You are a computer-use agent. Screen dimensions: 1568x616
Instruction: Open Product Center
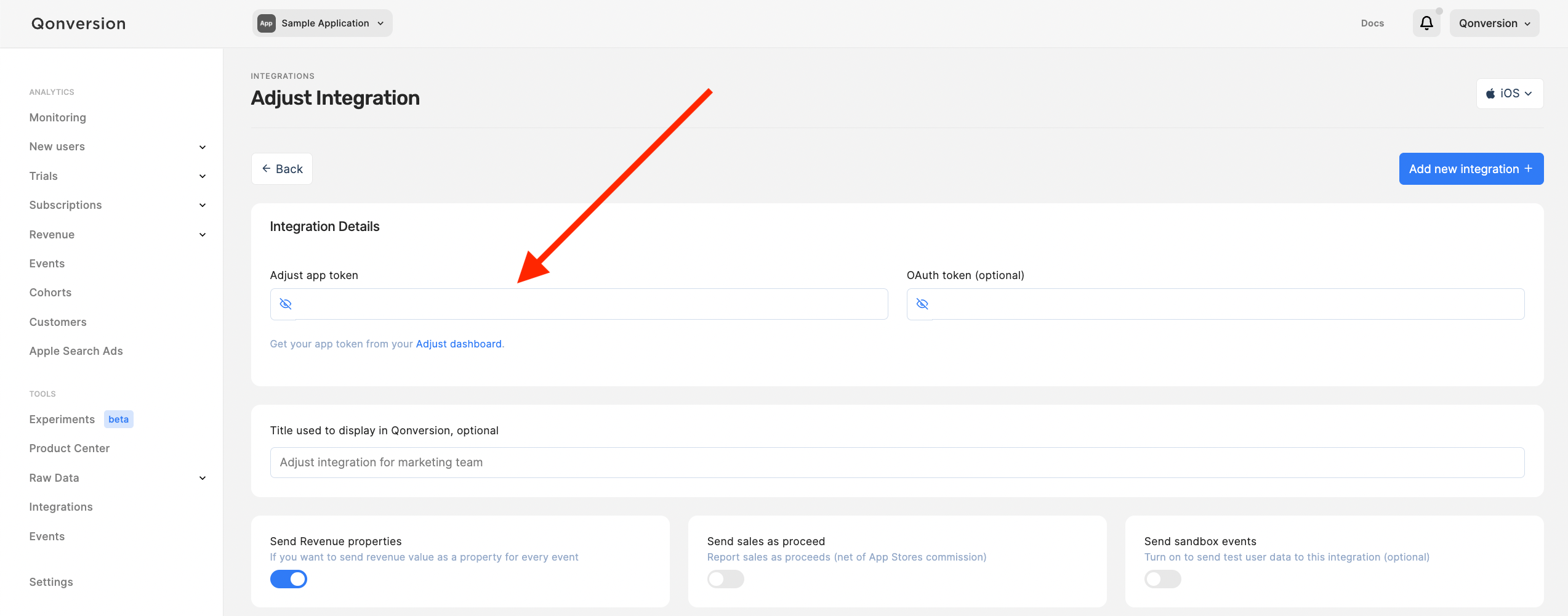click(70, 448)
